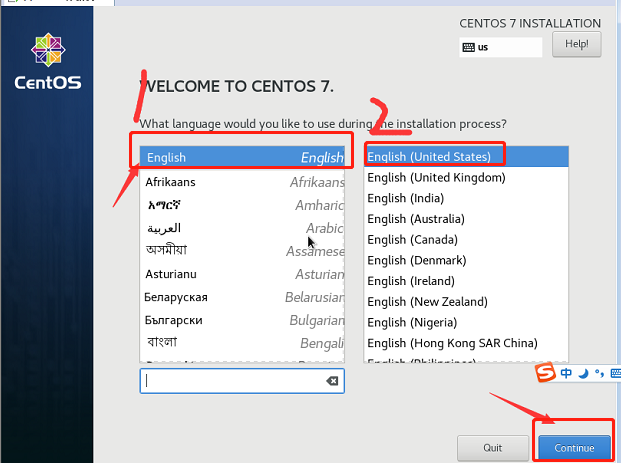This screenshot has height=463, width=621.
Task: Choose English (Hong Kong SAR China) locale
Action: click(466, 343)
